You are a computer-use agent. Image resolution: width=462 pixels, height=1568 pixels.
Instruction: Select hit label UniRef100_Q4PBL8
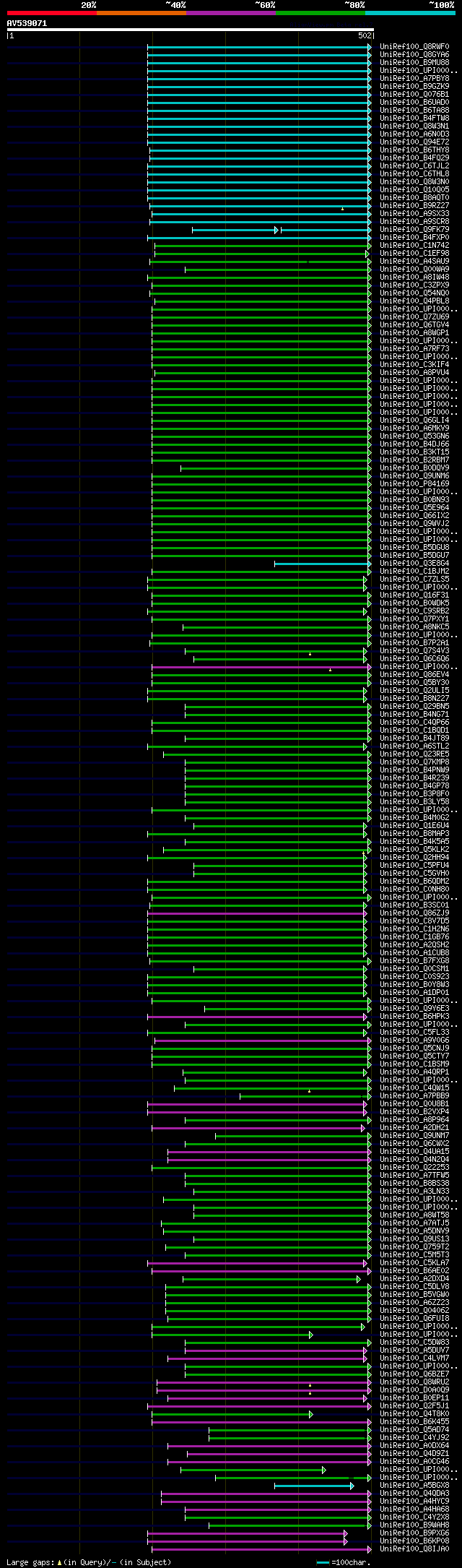coord(414,301)
